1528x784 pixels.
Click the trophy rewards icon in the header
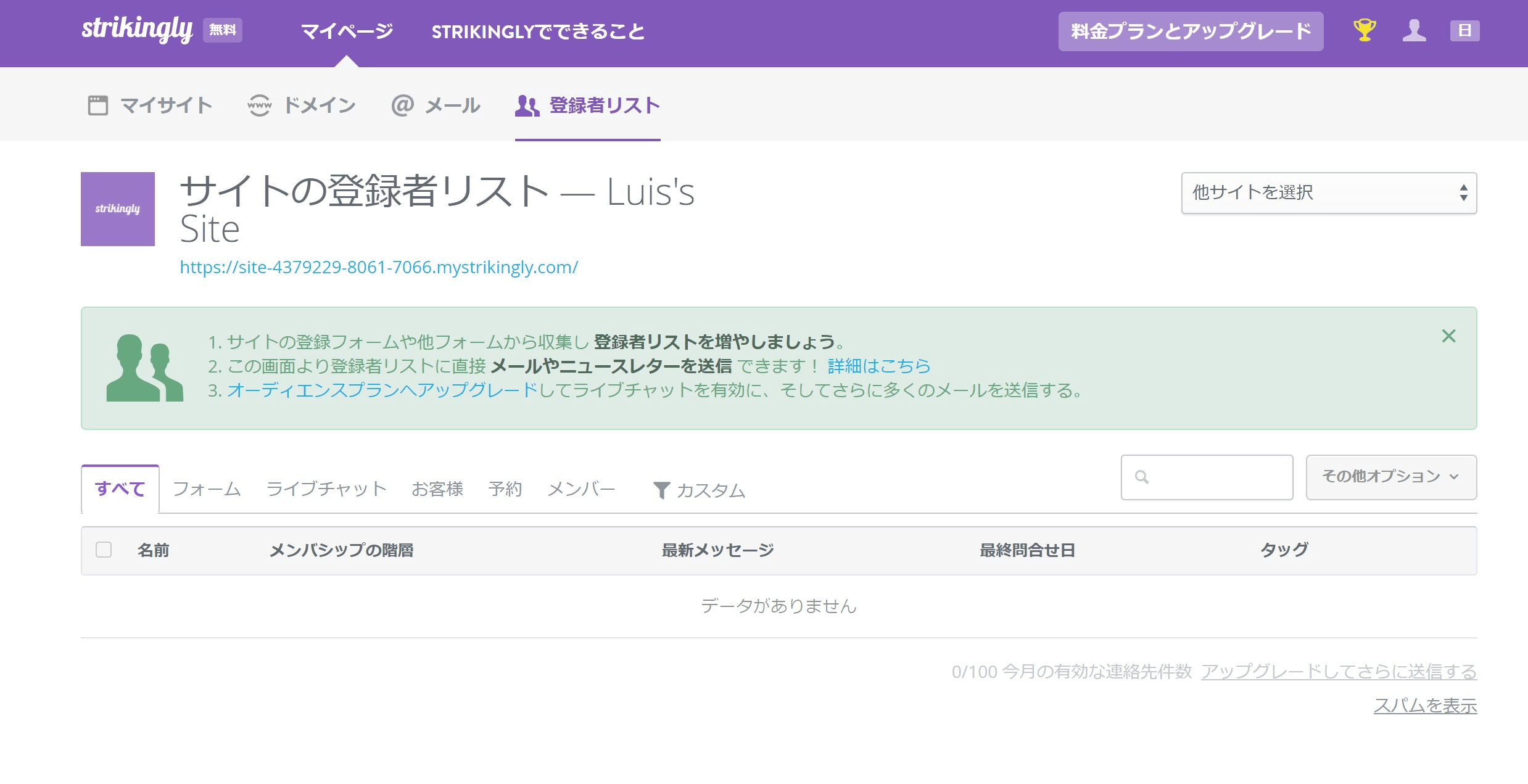(x=1363, y=30)
